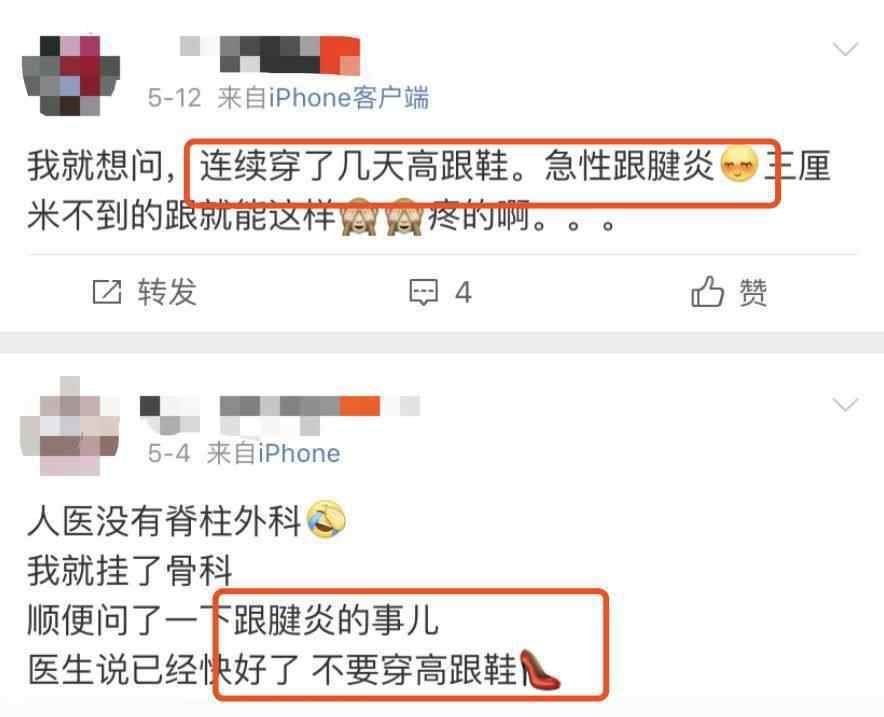884x717 pixels.
Task: Tap the 赞 like text label
Action: click(x=753, y=292)
